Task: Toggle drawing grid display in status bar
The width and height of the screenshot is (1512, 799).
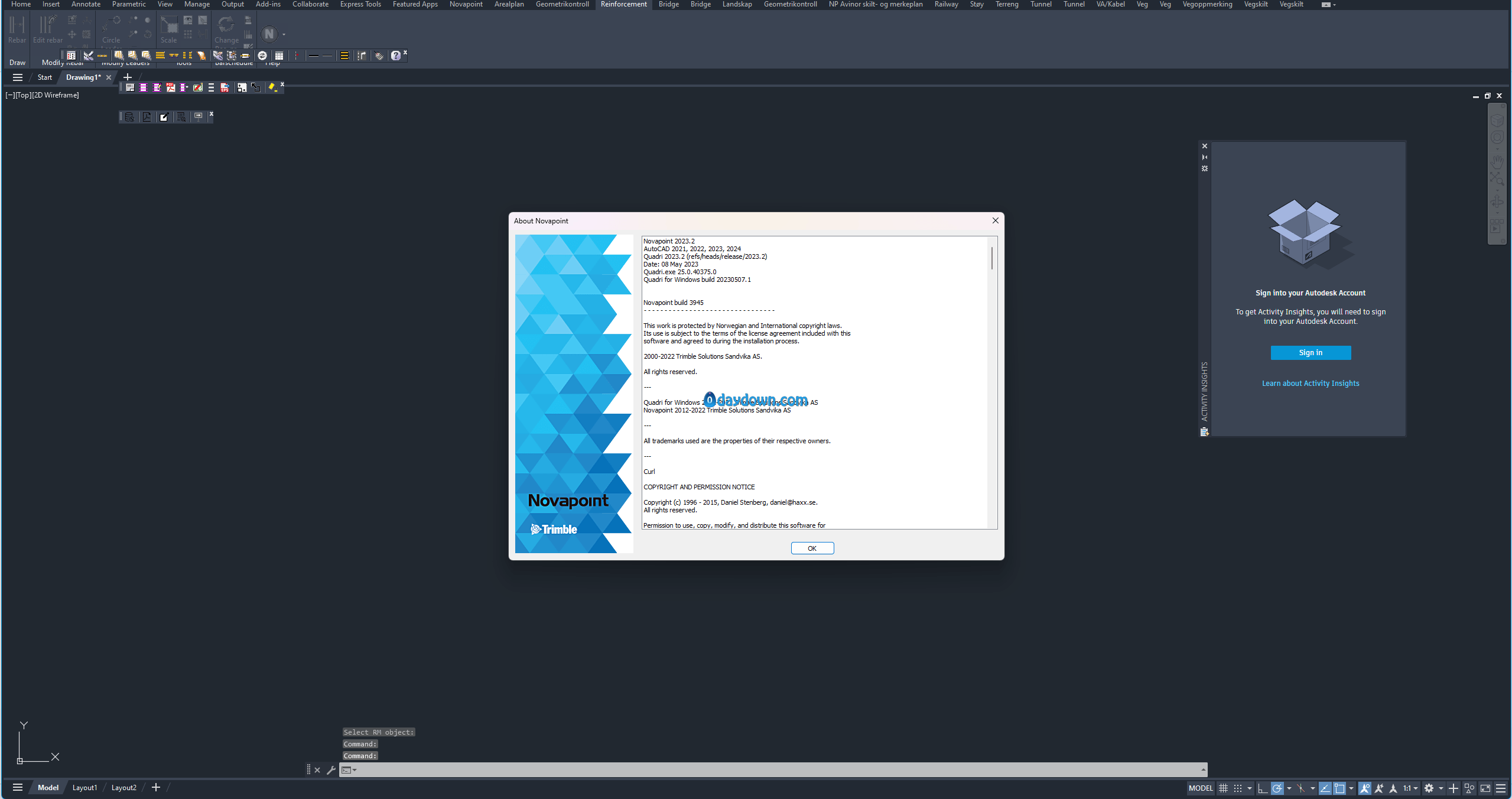Action: tap(1223, 788)
